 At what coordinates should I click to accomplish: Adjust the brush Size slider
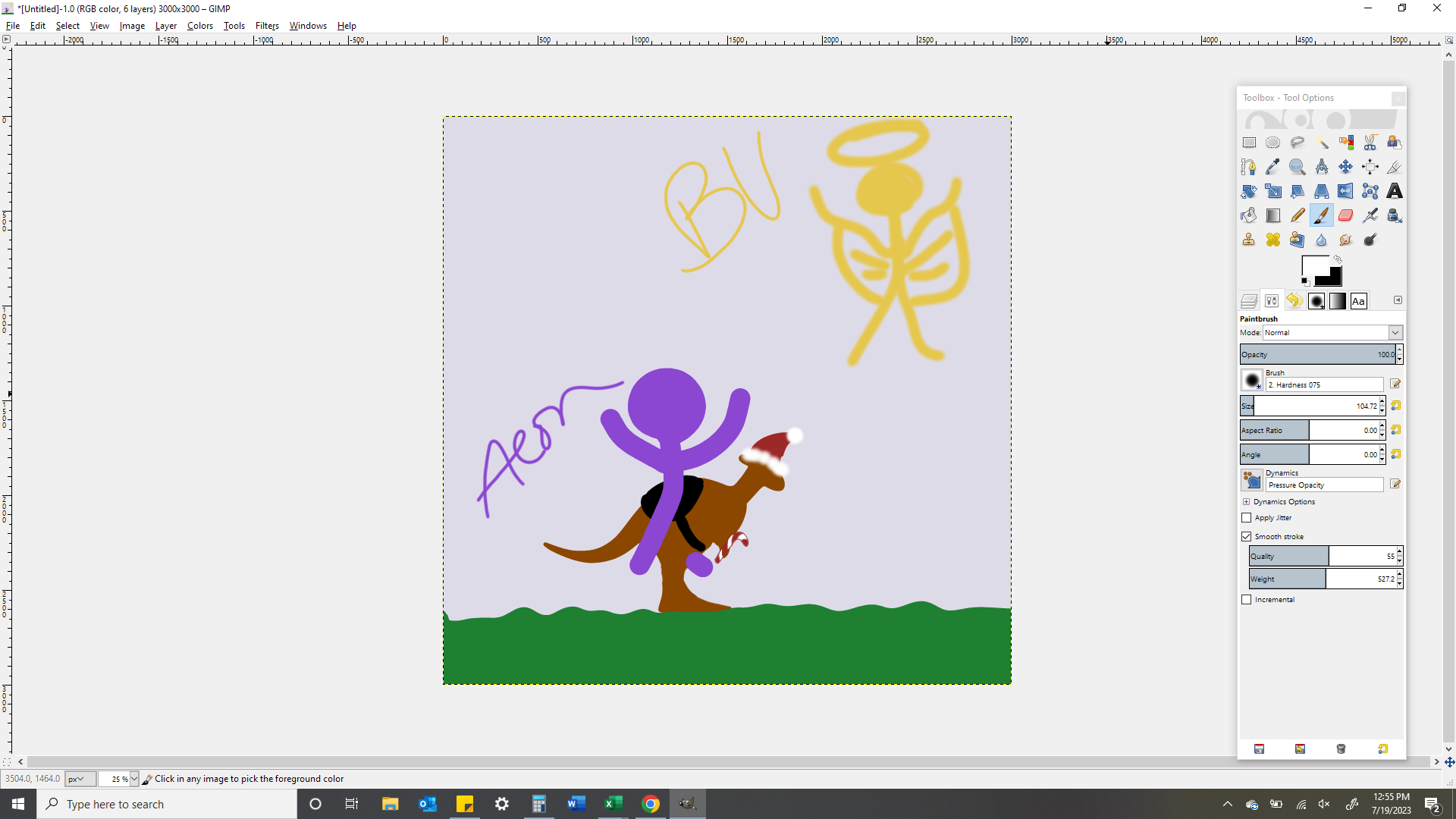tap(1310, 406)
